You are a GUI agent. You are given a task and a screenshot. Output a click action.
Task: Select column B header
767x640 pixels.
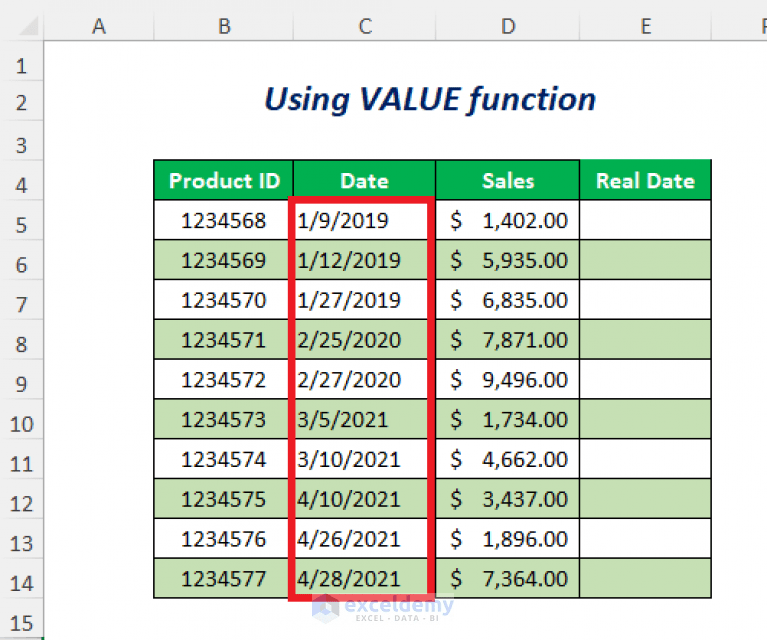[x=224, y=26]
